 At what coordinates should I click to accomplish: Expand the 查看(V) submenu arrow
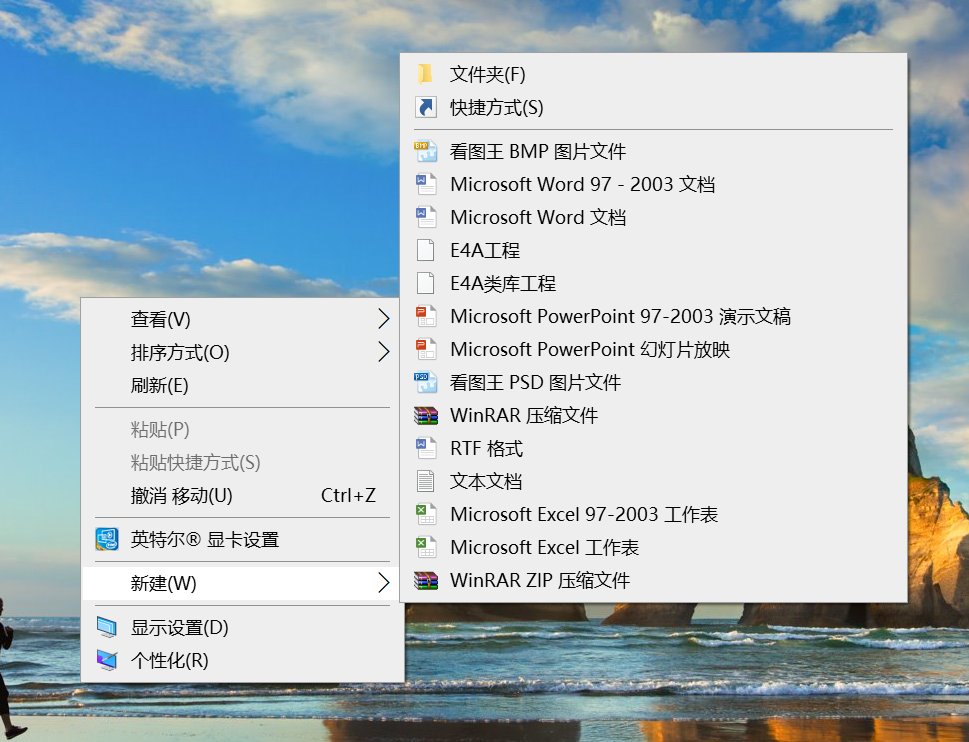384,319
